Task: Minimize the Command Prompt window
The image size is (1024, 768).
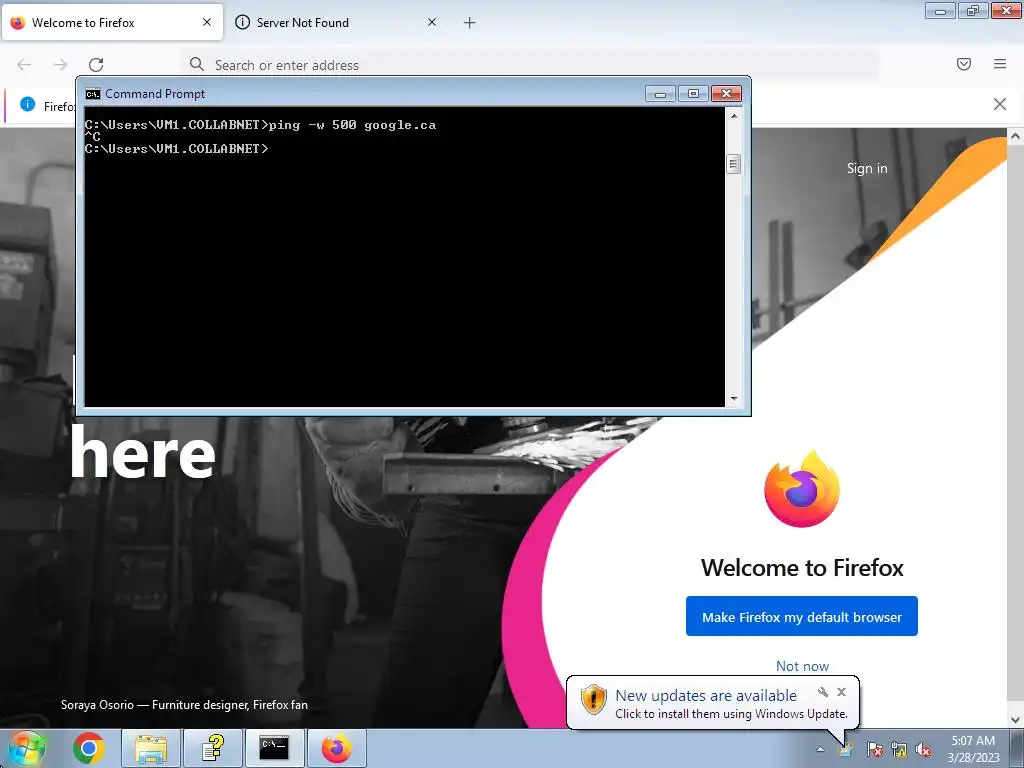Action: tap(660, 94)
